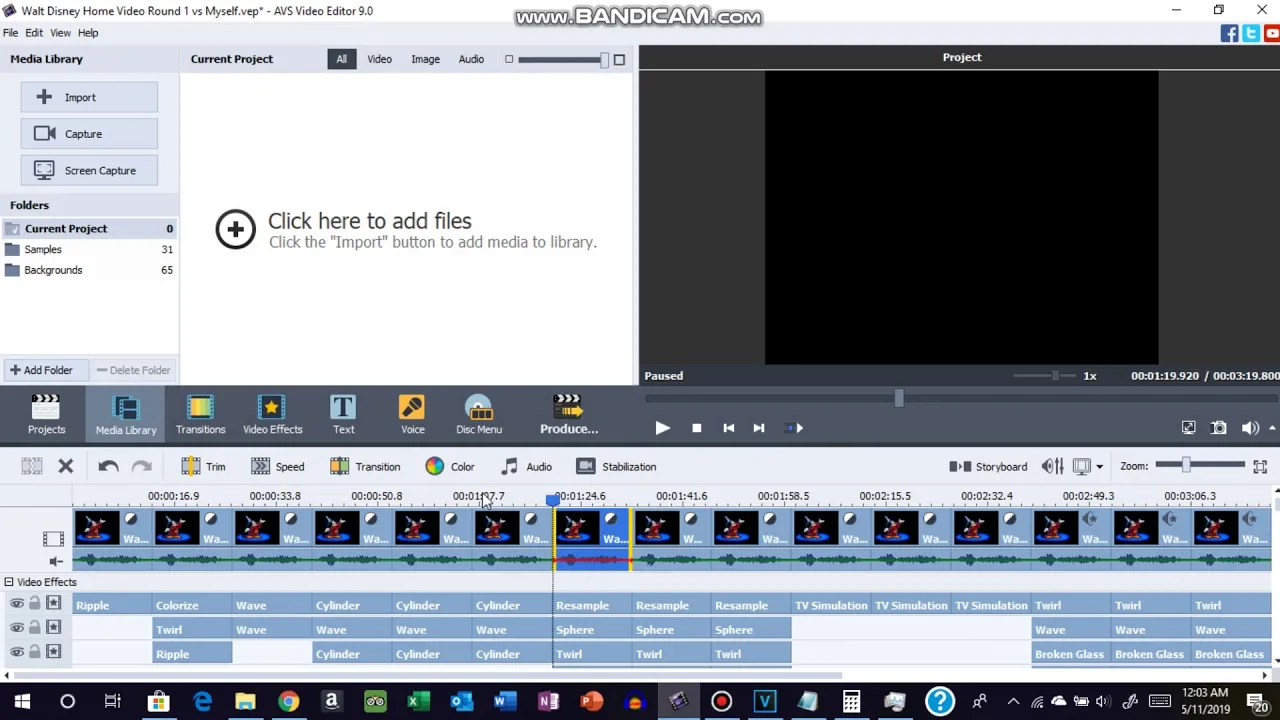Click the next scene playback button
Screen dimensions: 1280x720
coord(794,428)
